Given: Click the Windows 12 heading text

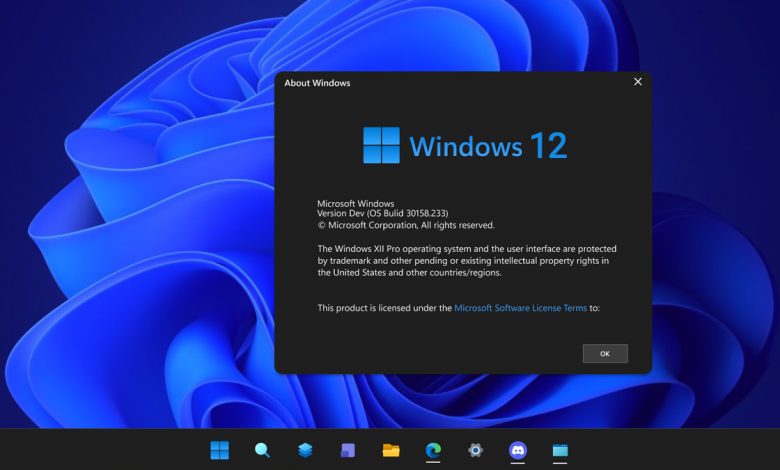Looking at the screenshot, I should 488,146.
